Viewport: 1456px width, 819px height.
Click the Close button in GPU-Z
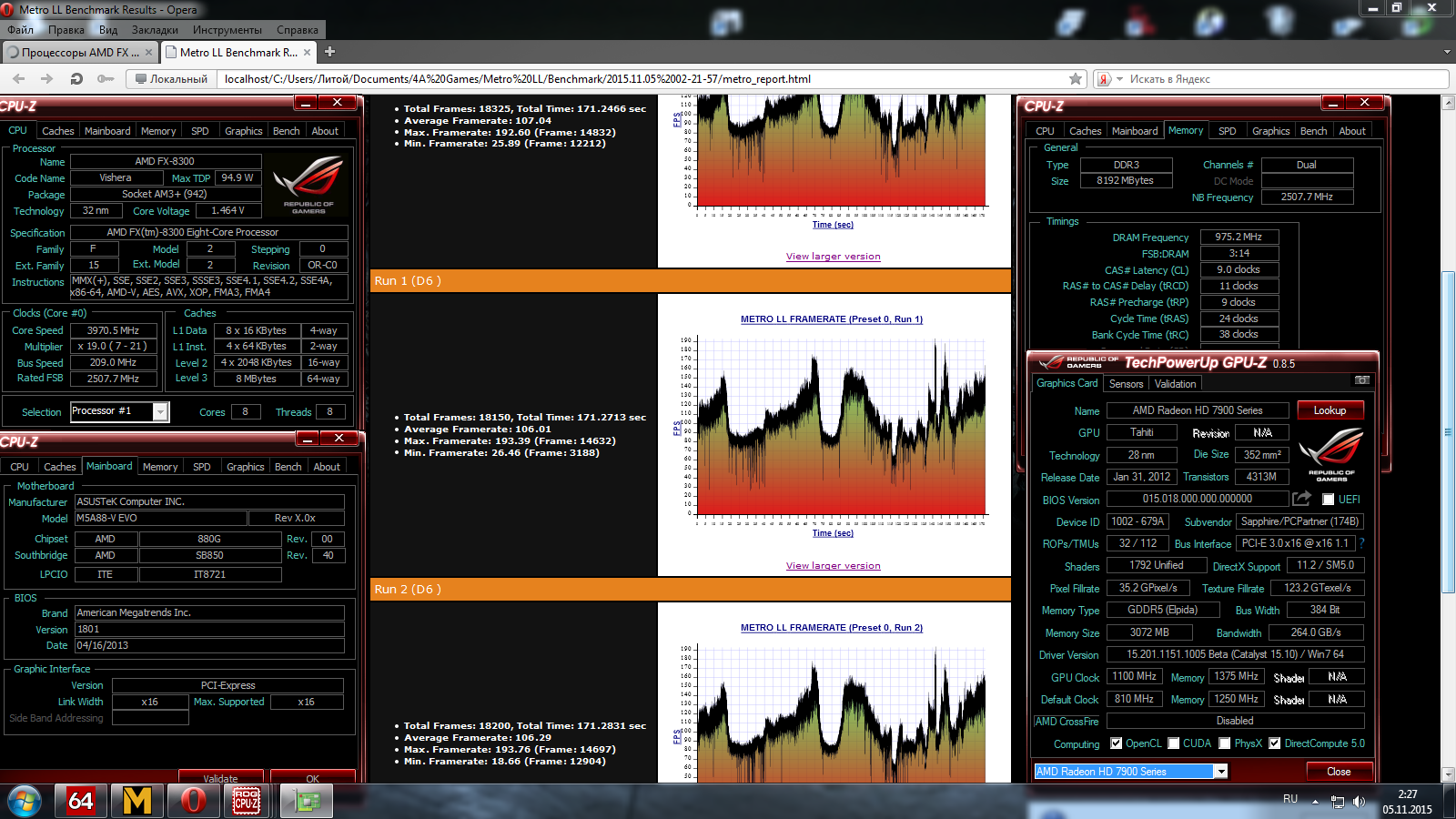1339,772
